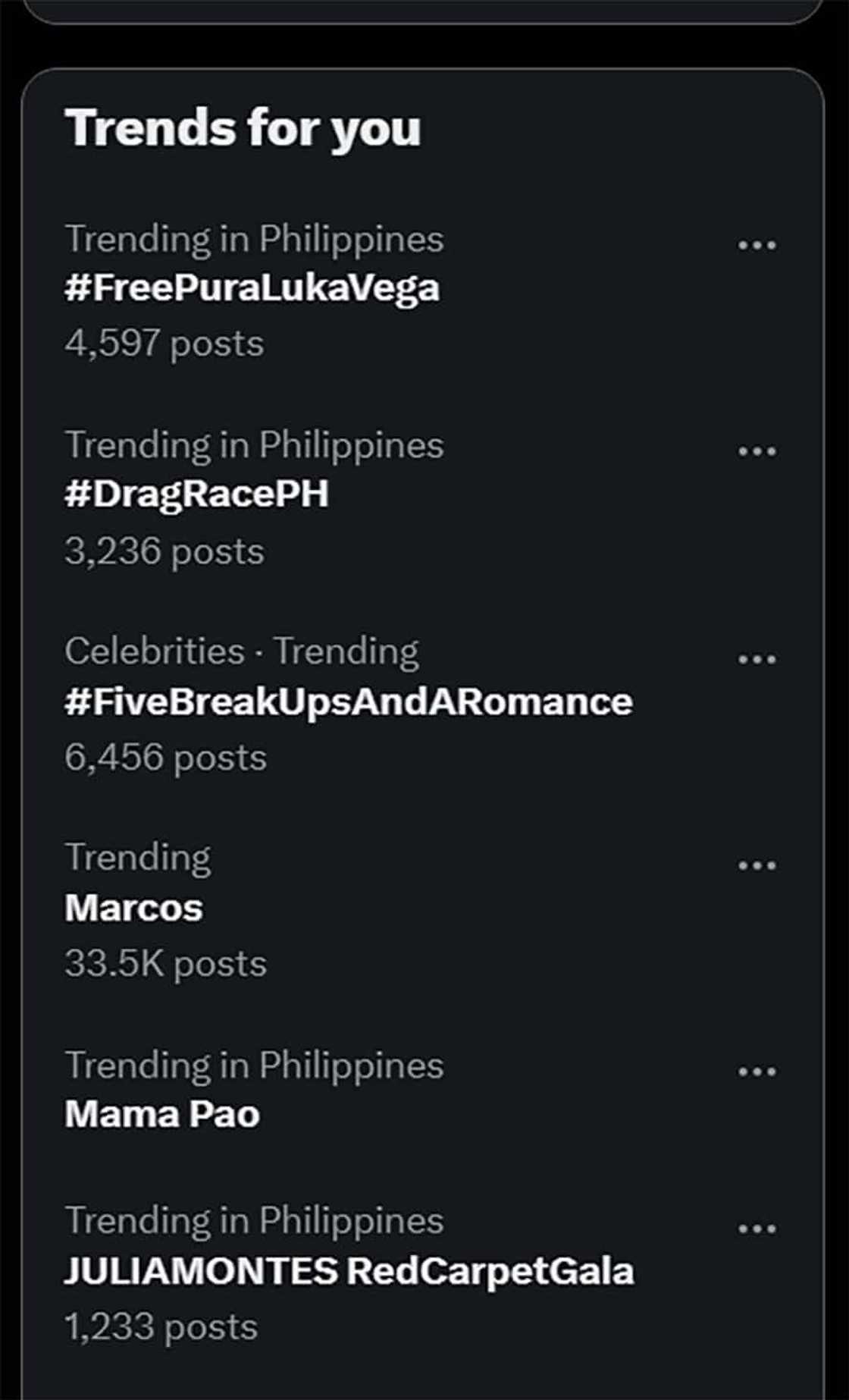Open more options for #DragRacePH trend

click(757, 451)
